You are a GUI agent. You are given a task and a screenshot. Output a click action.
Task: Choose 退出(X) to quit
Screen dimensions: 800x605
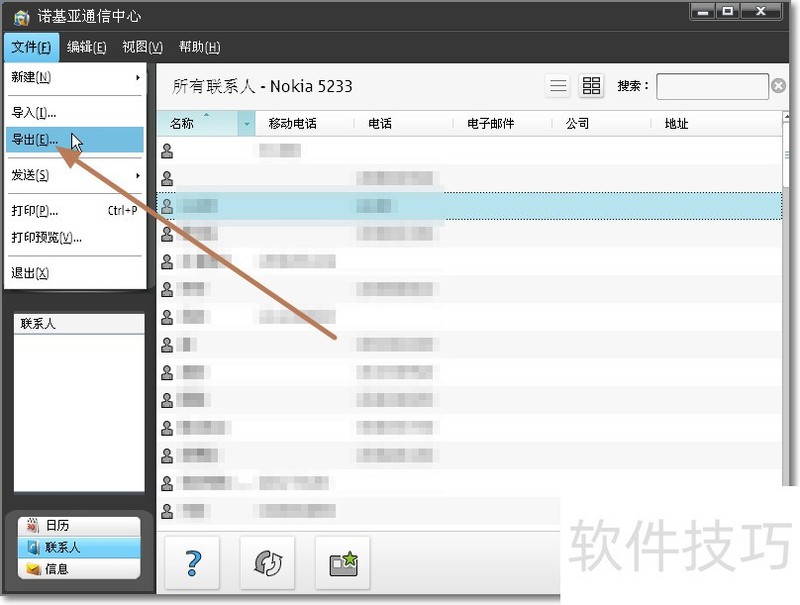click(74, 273)
